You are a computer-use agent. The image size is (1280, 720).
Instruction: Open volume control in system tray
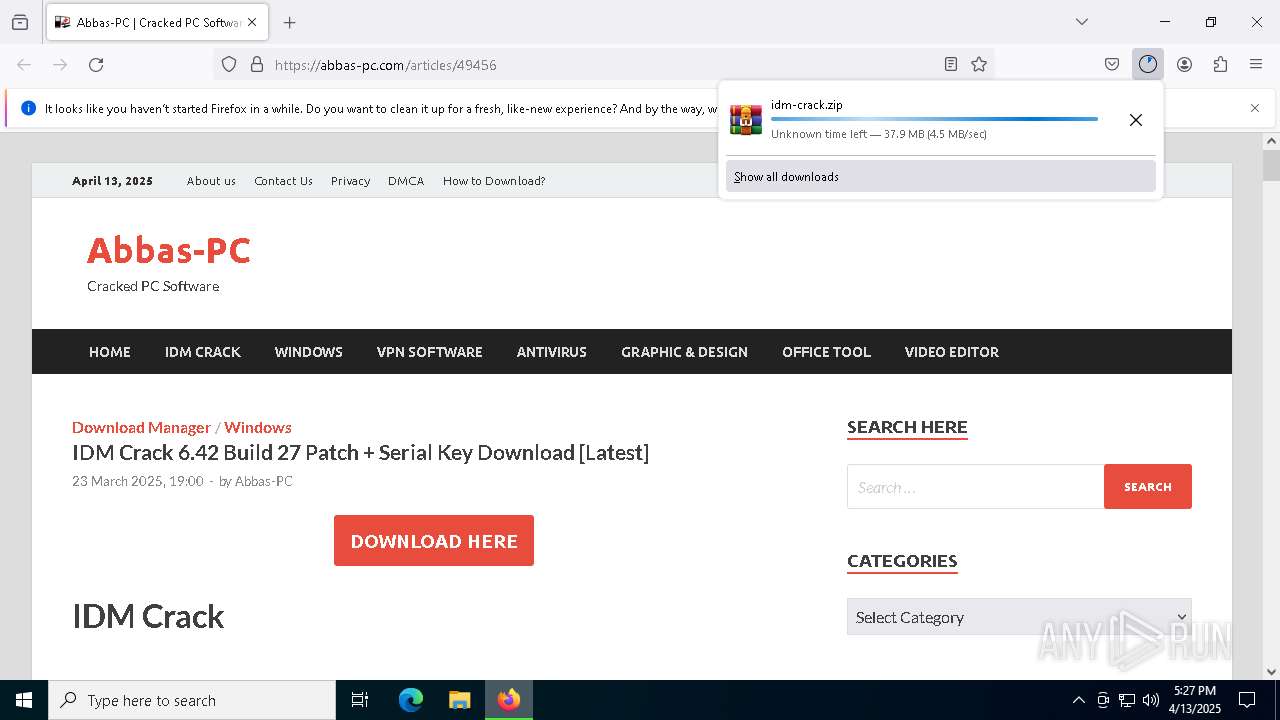click(1151, 700)
